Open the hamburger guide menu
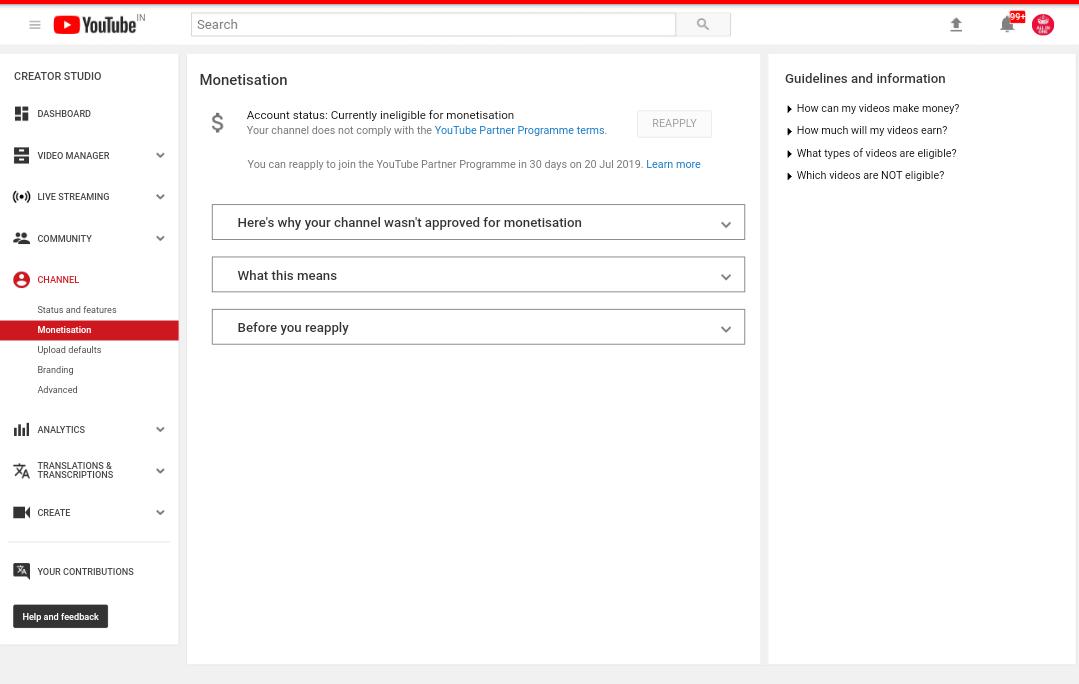 point(34,25)
